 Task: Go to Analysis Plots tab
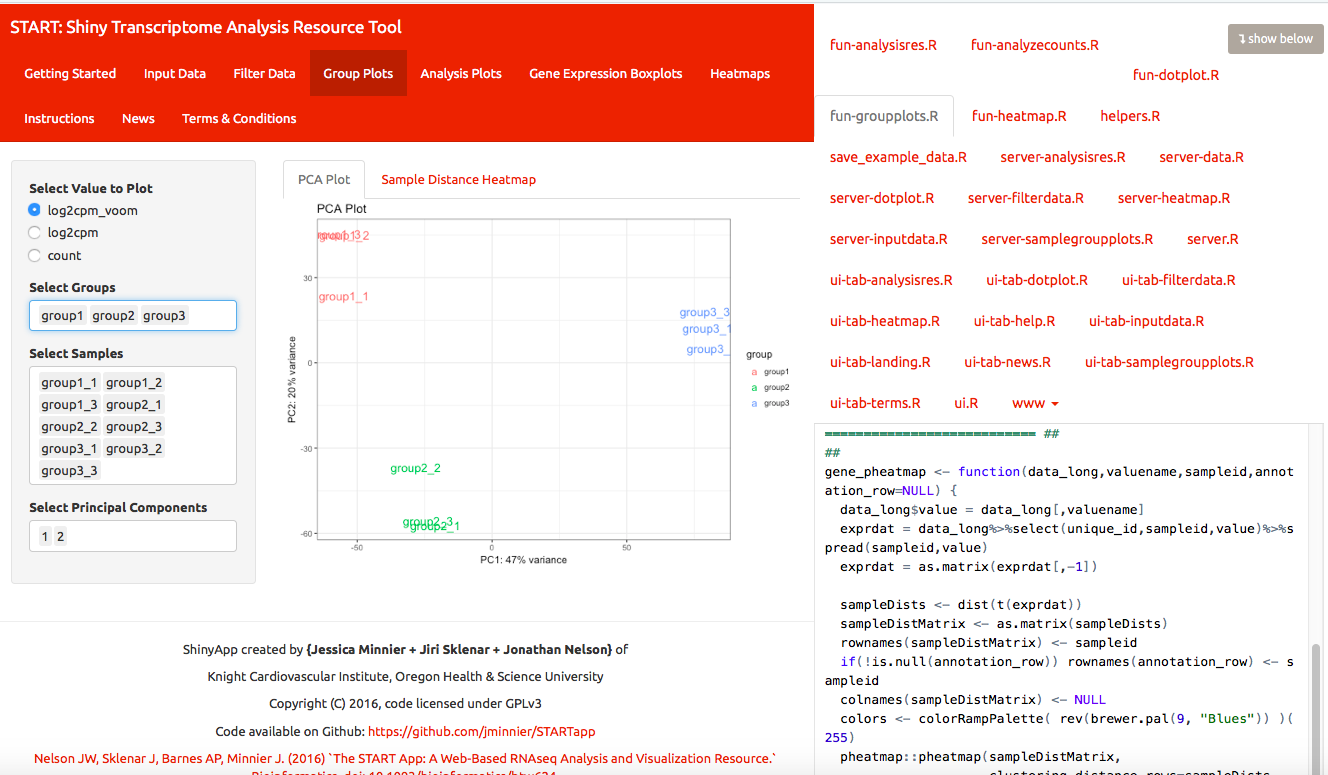461,73
